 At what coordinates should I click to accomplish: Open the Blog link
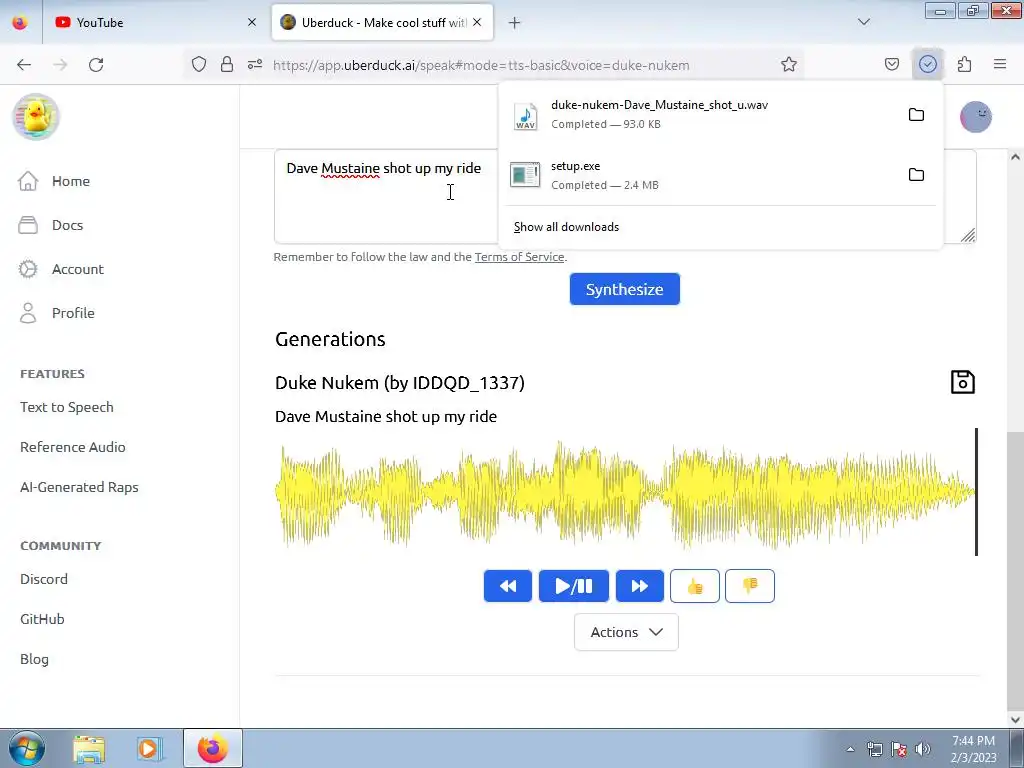34,659
